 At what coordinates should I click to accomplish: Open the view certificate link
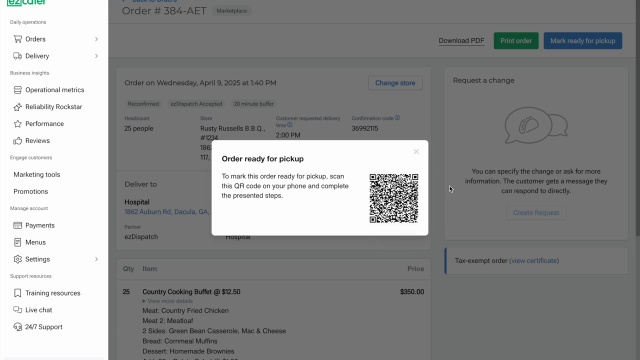pos(534,260)
